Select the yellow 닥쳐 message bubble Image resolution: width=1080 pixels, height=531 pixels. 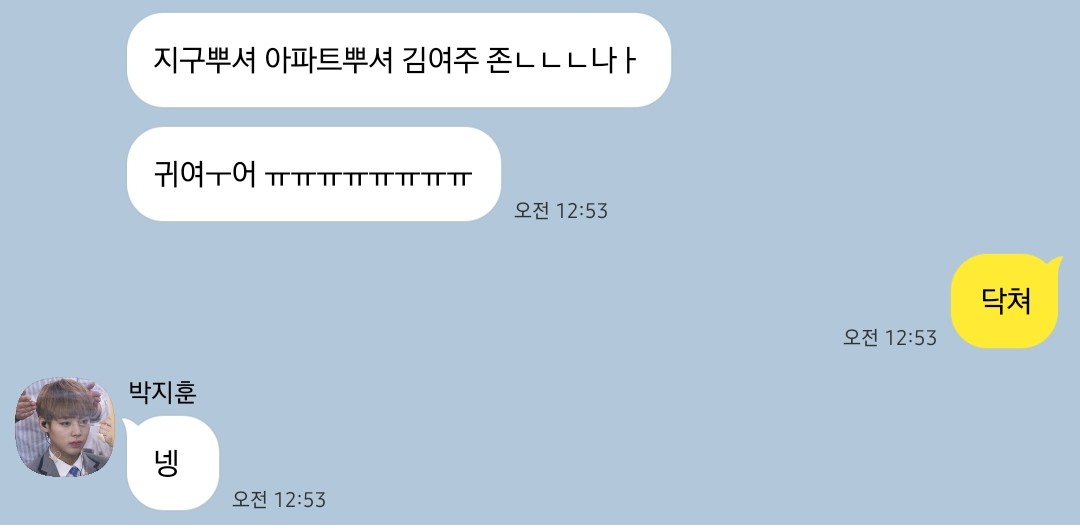coord(1004,301)
